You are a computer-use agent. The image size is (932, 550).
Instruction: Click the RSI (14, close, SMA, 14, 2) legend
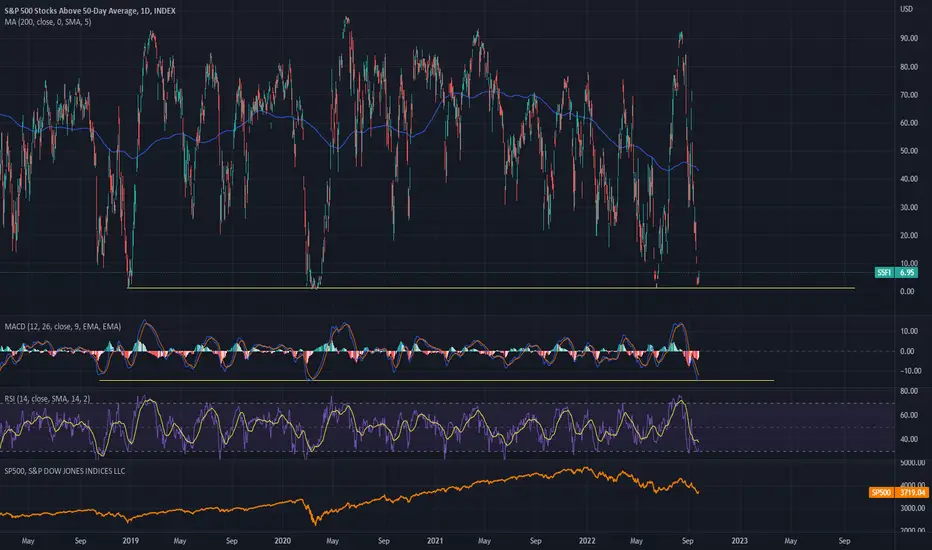tap(48, 399)
